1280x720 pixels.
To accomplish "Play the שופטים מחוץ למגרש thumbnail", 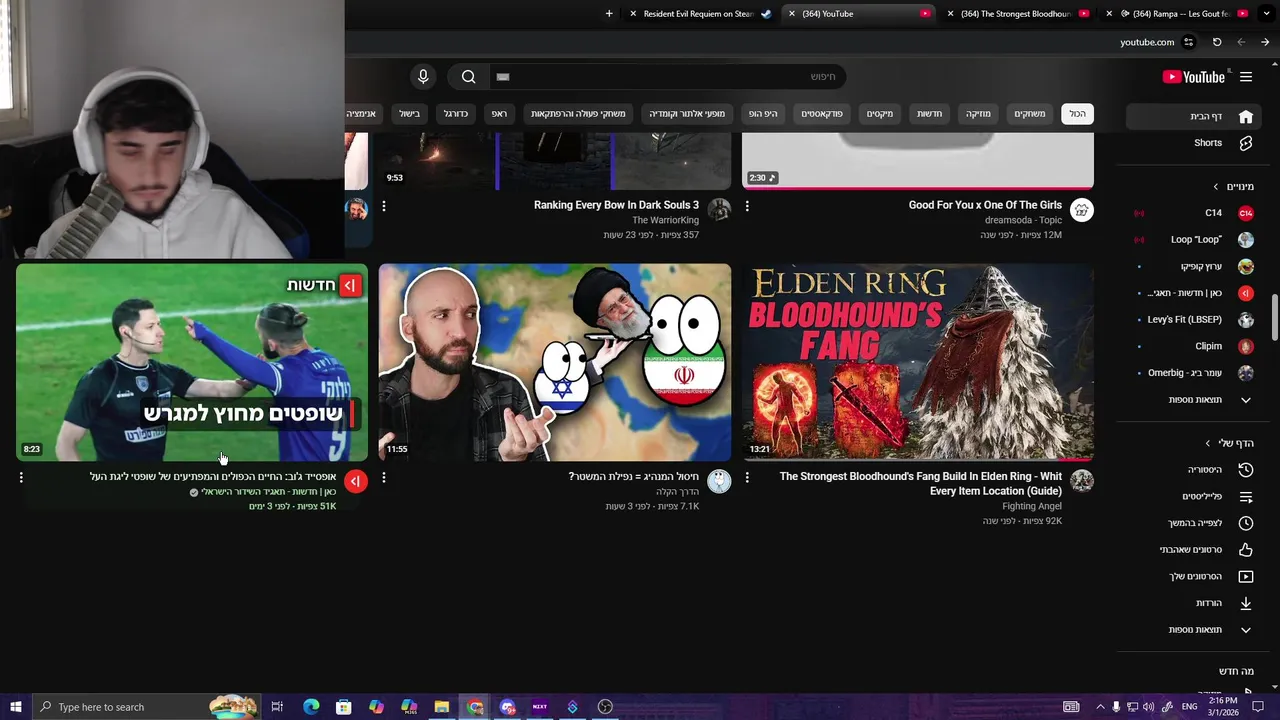I will click(x=192, y=363).
